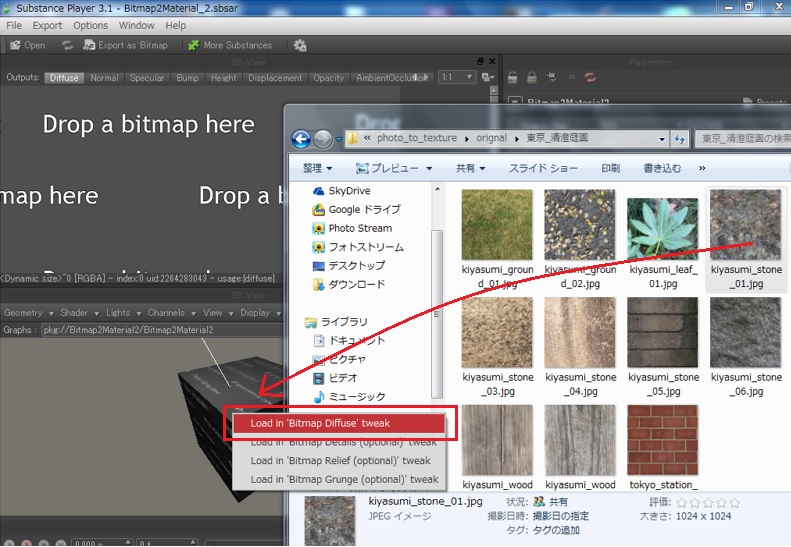Click the preset checkmark icon in Parameters toolbar
The height and width of the screenshot is (547, 791).
[551, 77]
